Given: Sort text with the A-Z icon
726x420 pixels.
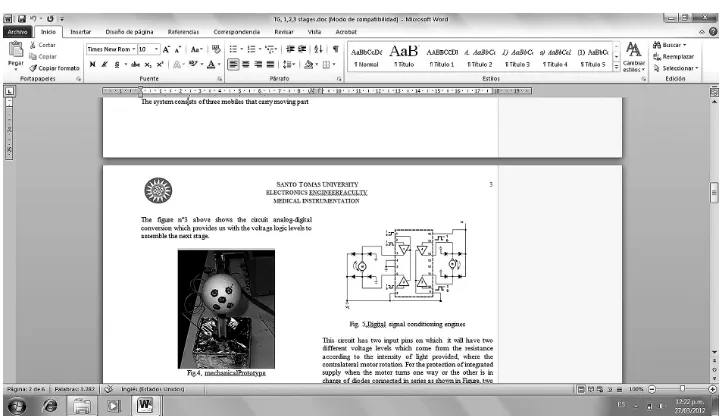Looking at the screenshot, I should 318,49.
